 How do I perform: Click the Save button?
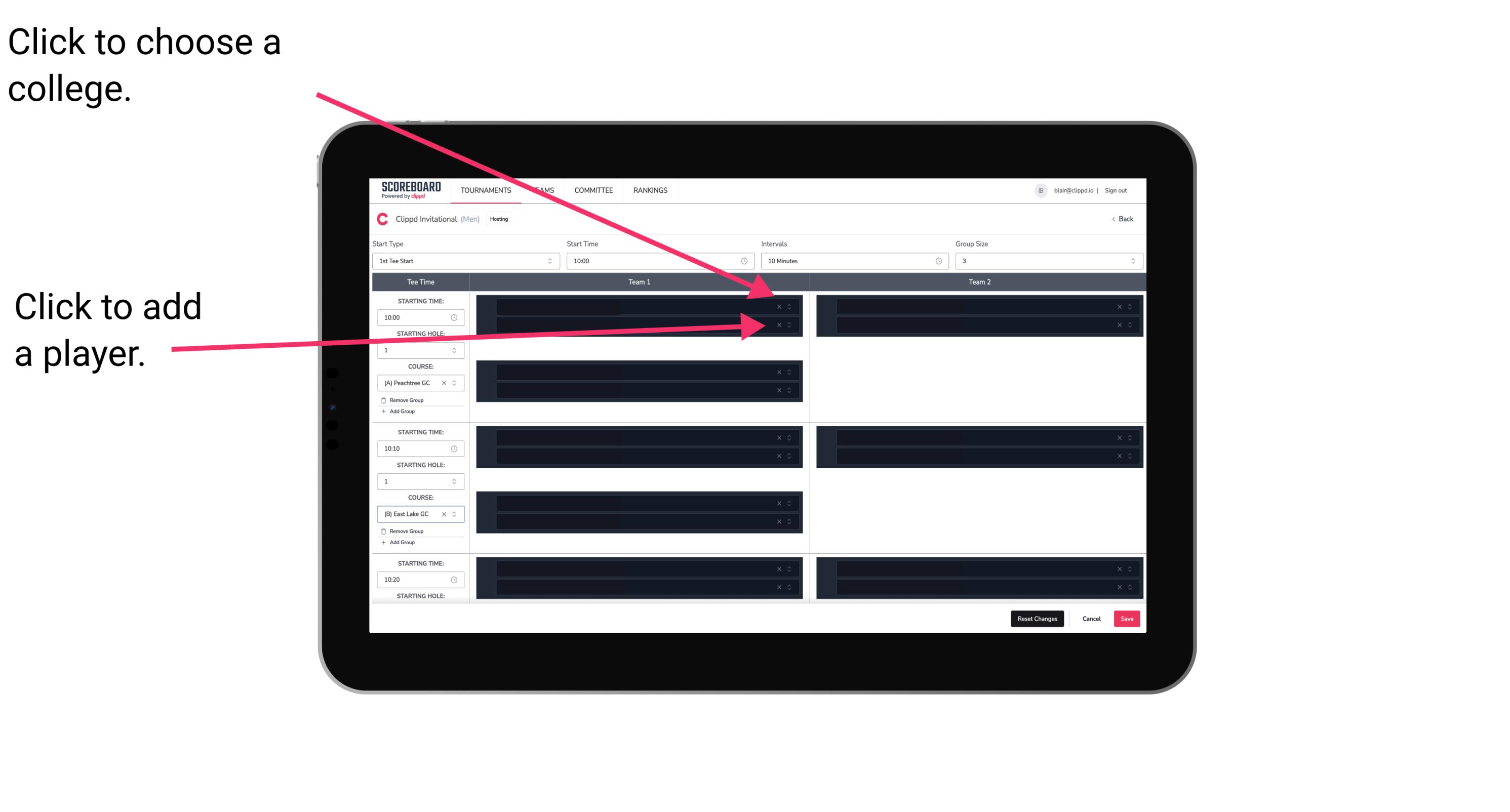[1128, 618]
